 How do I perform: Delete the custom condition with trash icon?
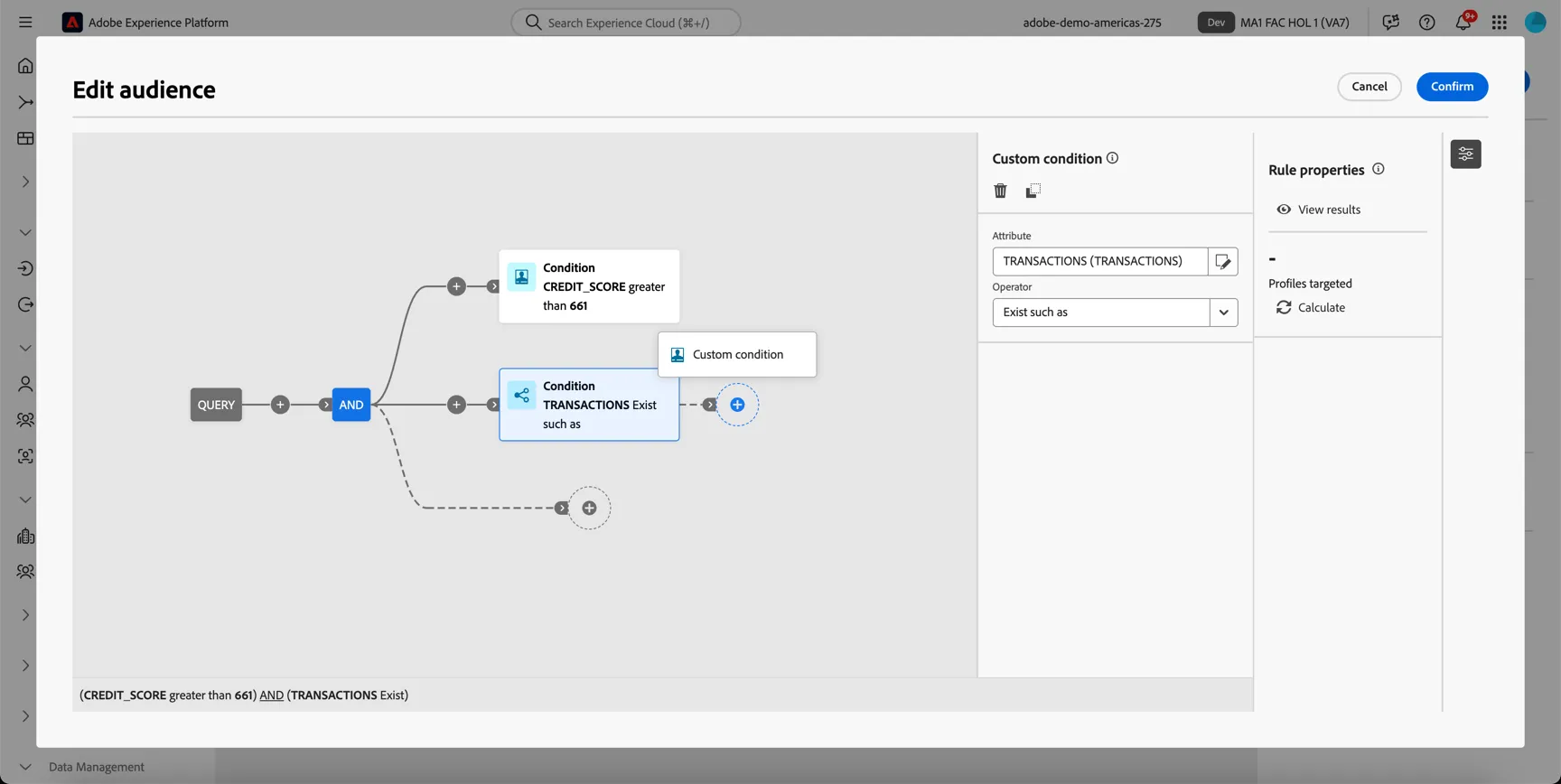(x=1000, y=191)
